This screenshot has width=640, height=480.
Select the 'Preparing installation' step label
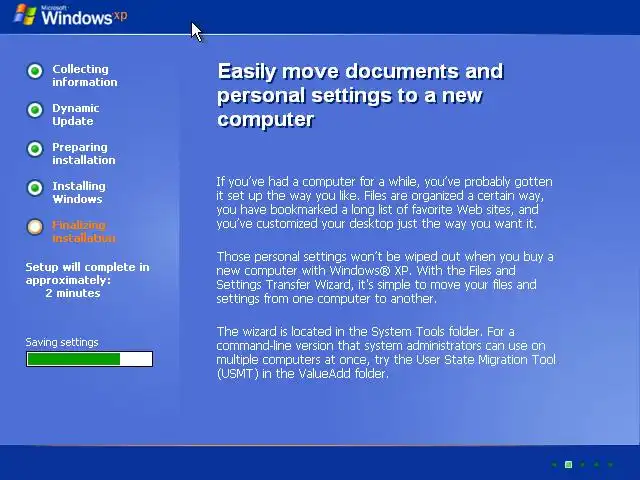pos(84,153)
